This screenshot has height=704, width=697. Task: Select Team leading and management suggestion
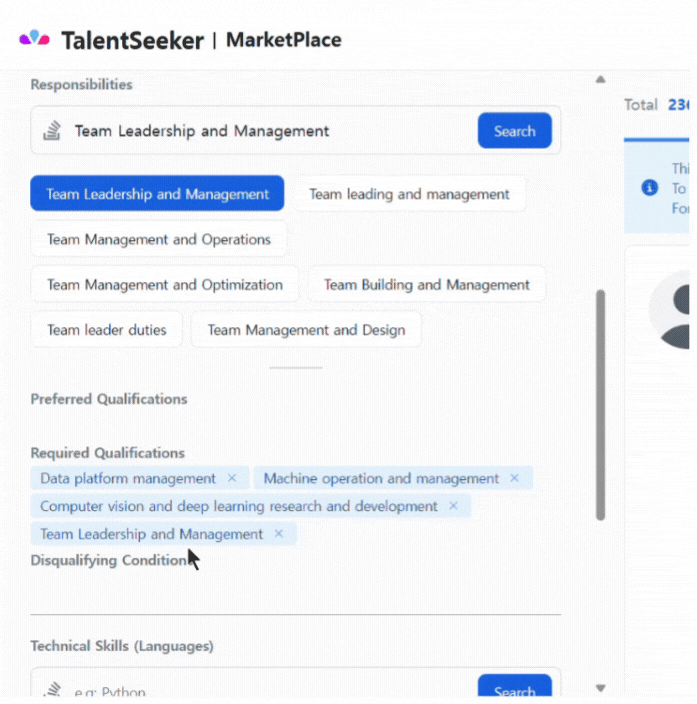pyautogui.click(x=409, y=194)
